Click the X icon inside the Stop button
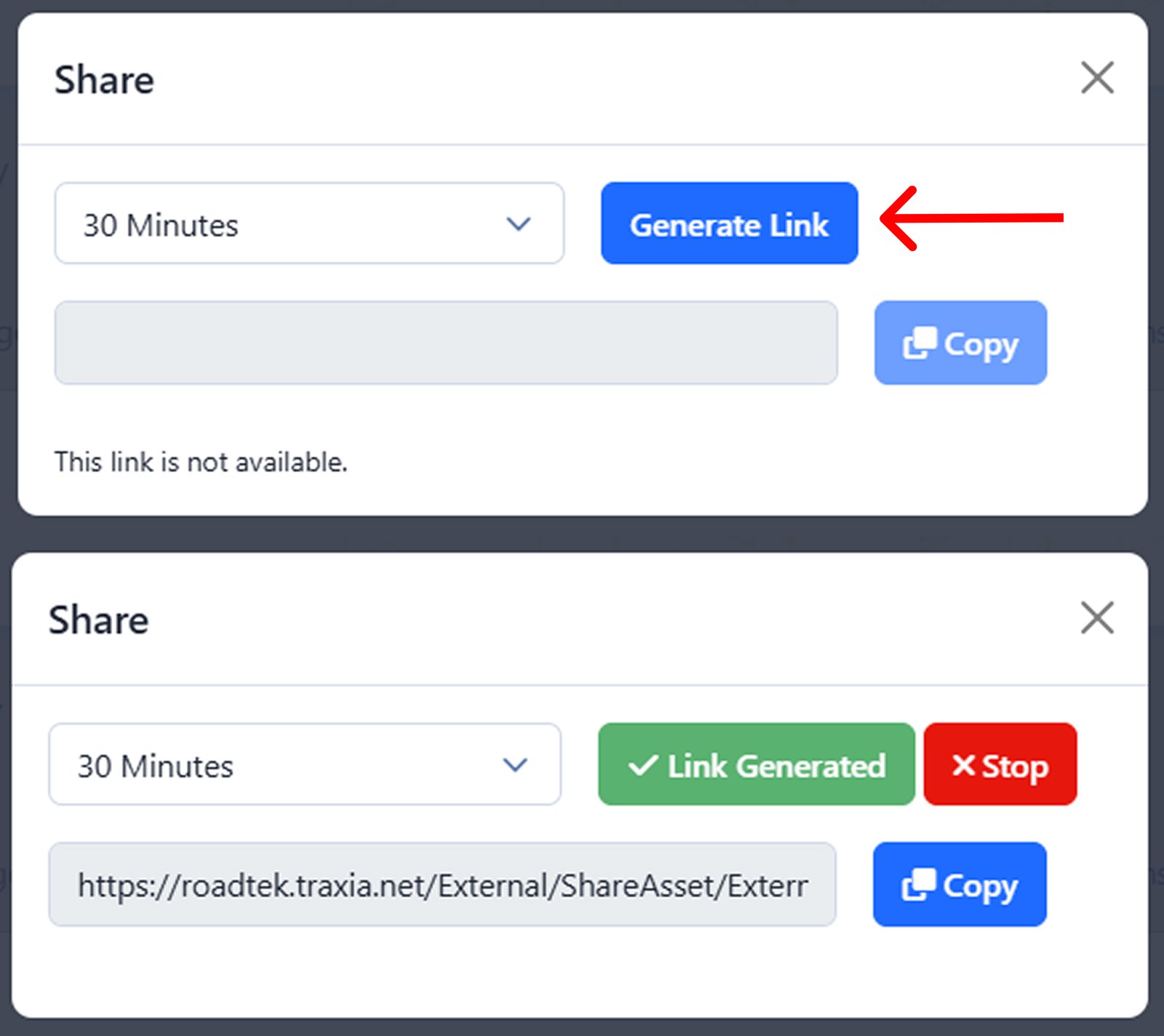 coord(963,765)
